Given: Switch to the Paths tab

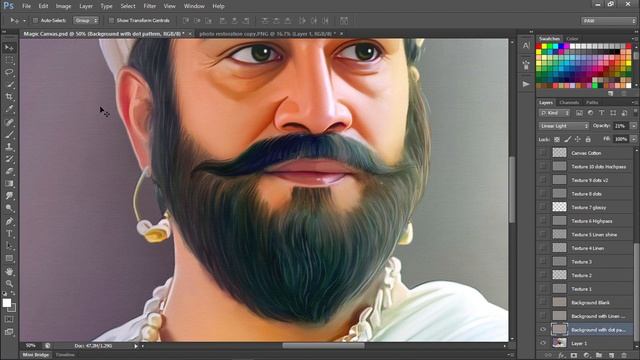Looking at the screenshot, I should 592,102.
